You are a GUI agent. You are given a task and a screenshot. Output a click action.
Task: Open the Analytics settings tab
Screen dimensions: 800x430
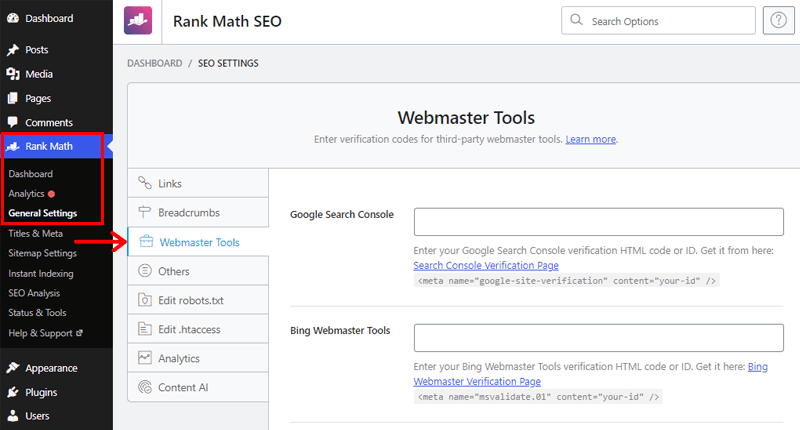point(198,358)
